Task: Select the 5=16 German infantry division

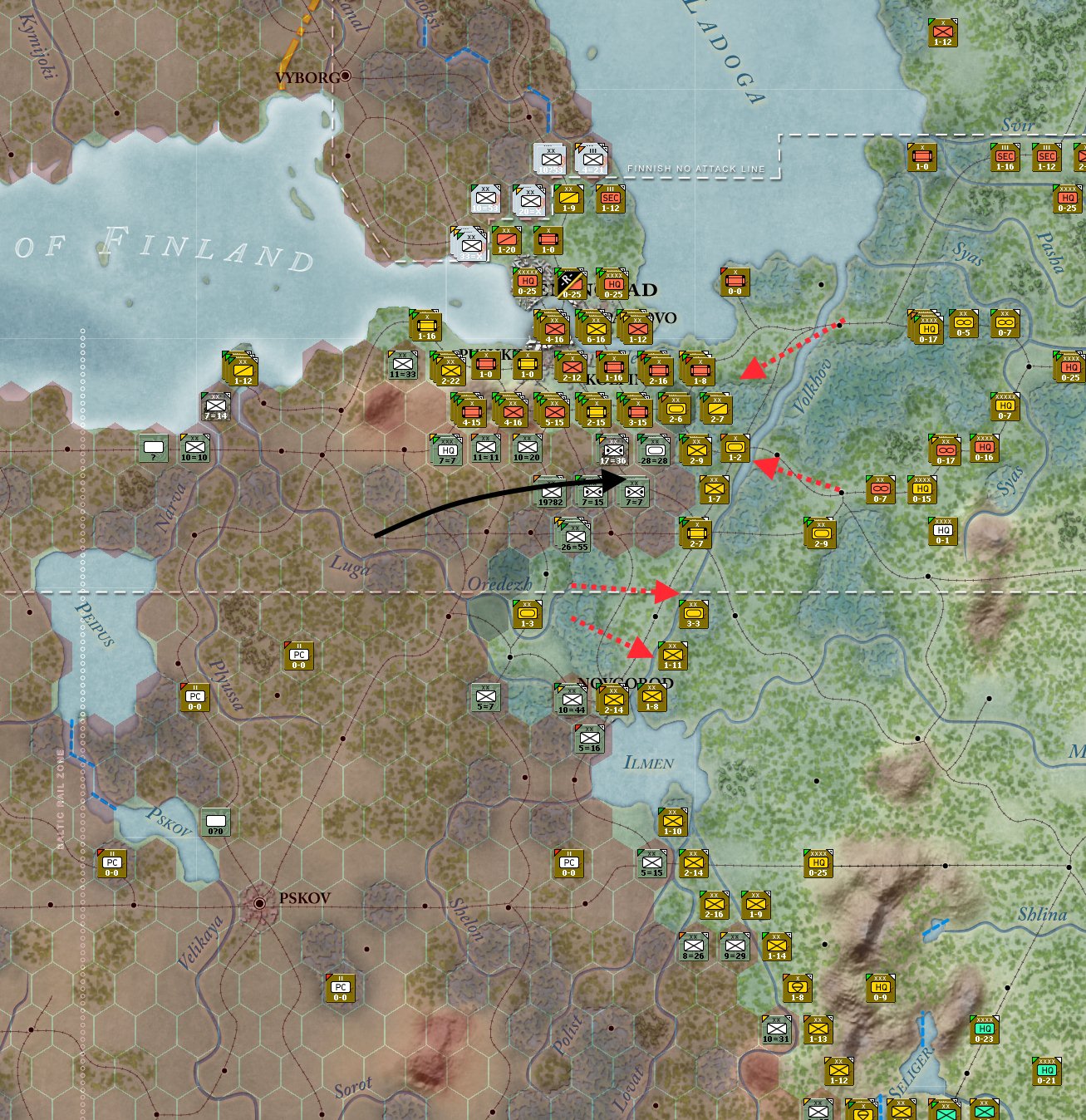Action: [x=590, y=739]
